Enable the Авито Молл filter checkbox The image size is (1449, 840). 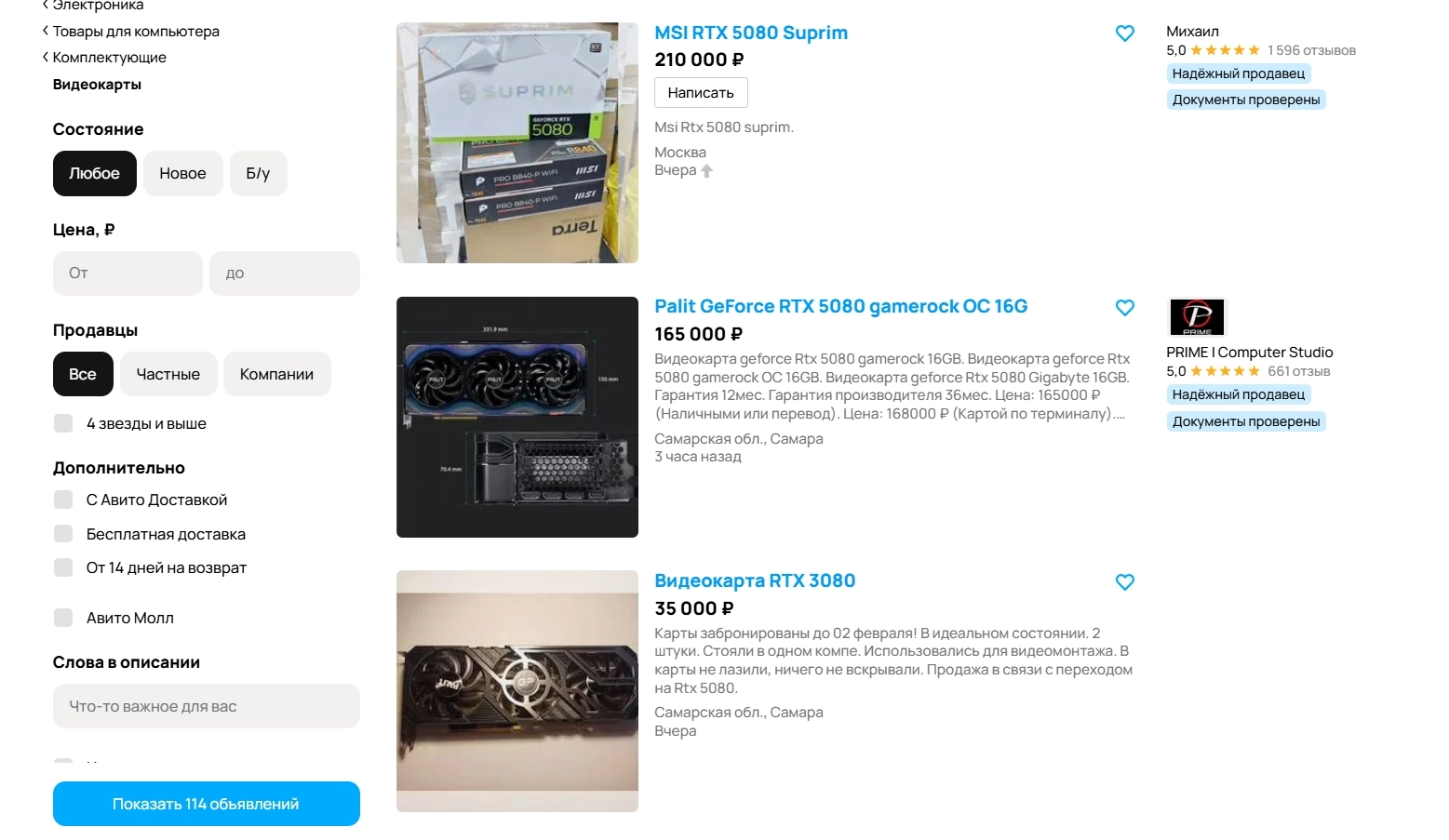[63, 618]
